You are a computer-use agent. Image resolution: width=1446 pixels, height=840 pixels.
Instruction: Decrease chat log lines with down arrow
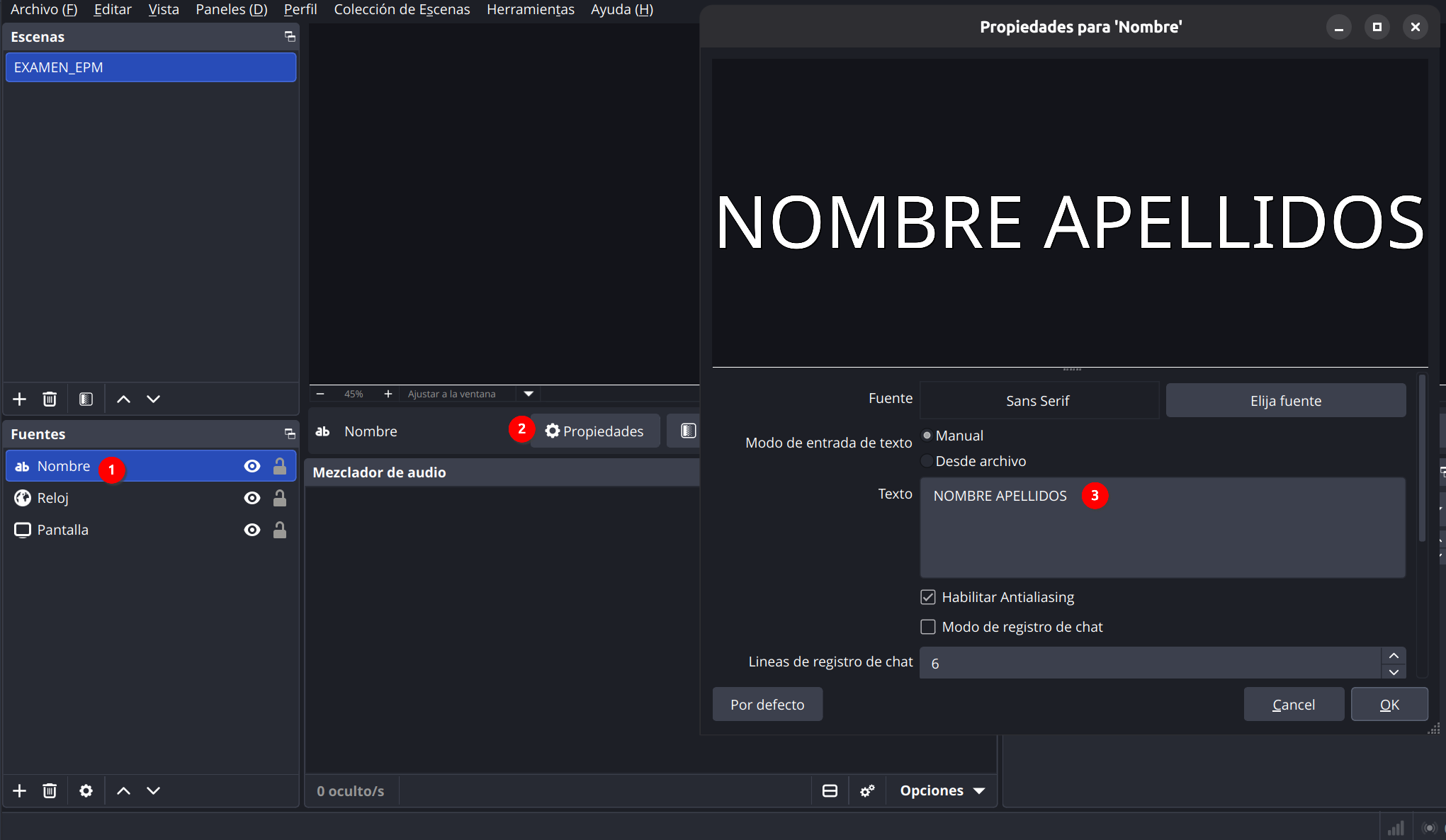[1394, 671]
